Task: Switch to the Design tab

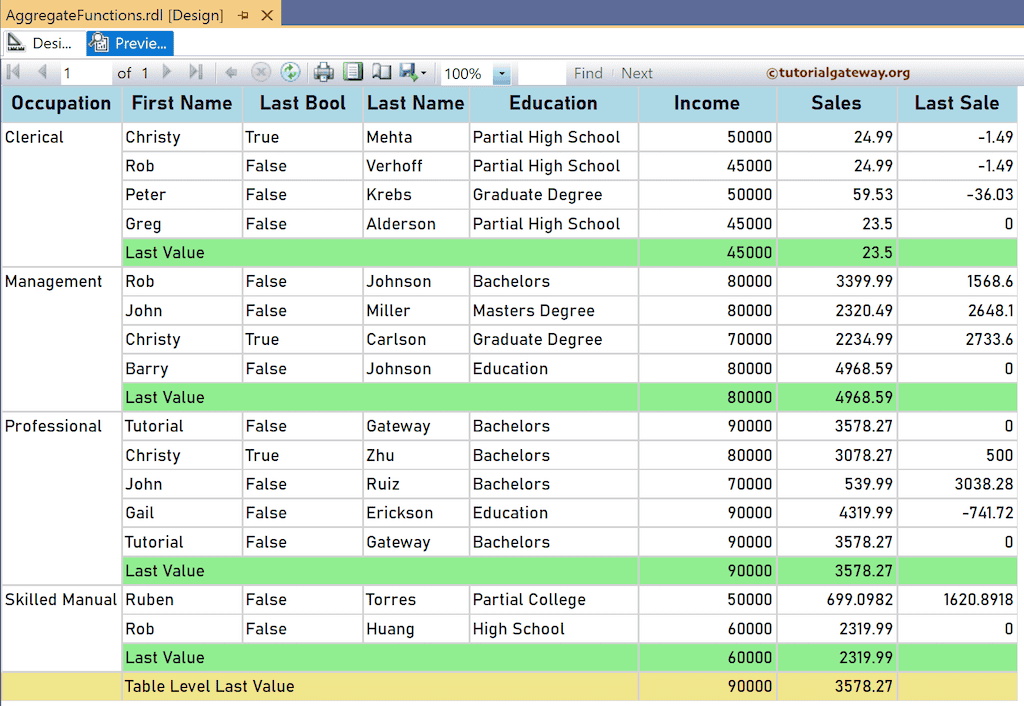Action: (43, 43)
